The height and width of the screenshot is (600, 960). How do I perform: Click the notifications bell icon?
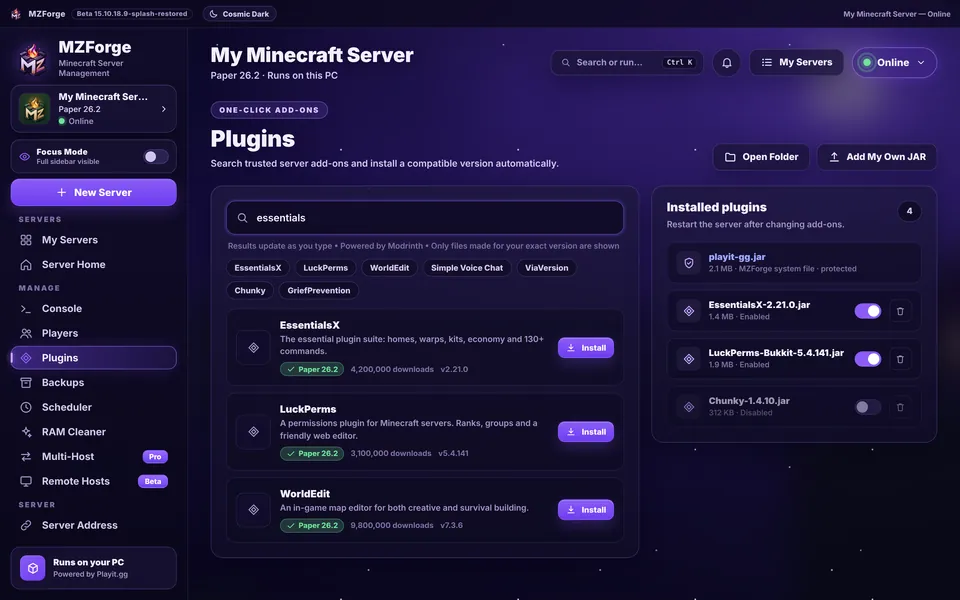coord(727,62)
